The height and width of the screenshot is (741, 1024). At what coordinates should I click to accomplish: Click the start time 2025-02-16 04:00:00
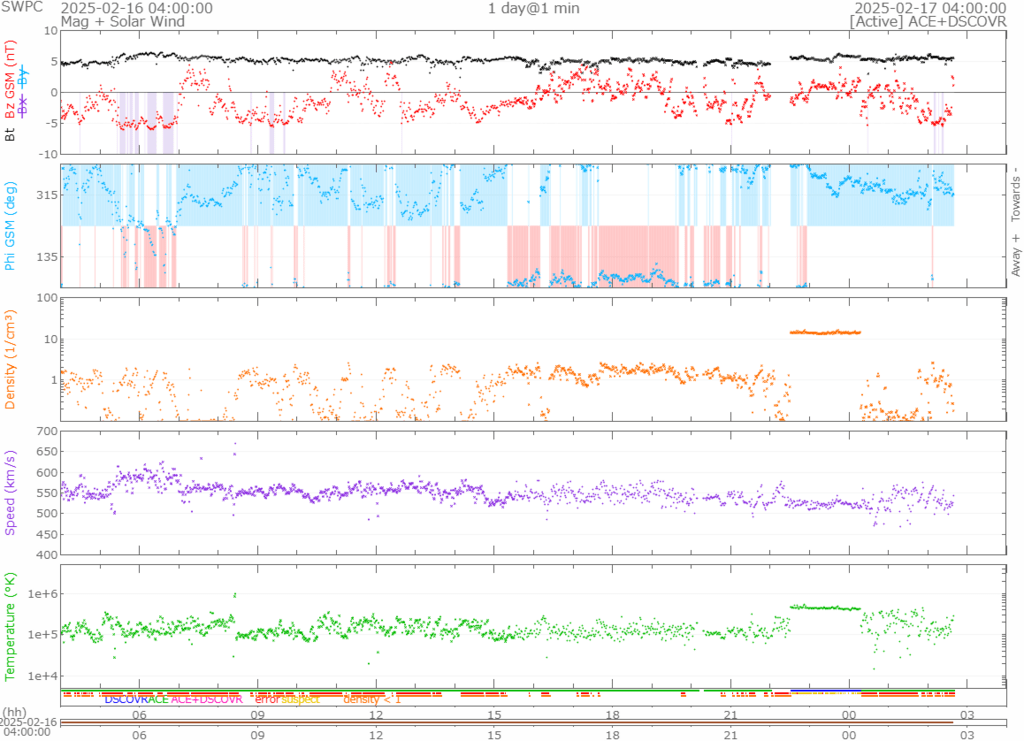click(136, 8)
